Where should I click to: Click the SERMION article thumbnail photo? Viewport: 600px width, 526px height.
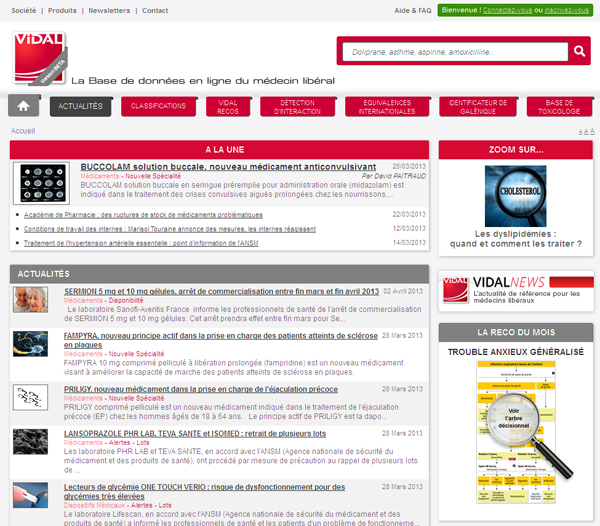[x=30, y=299]
